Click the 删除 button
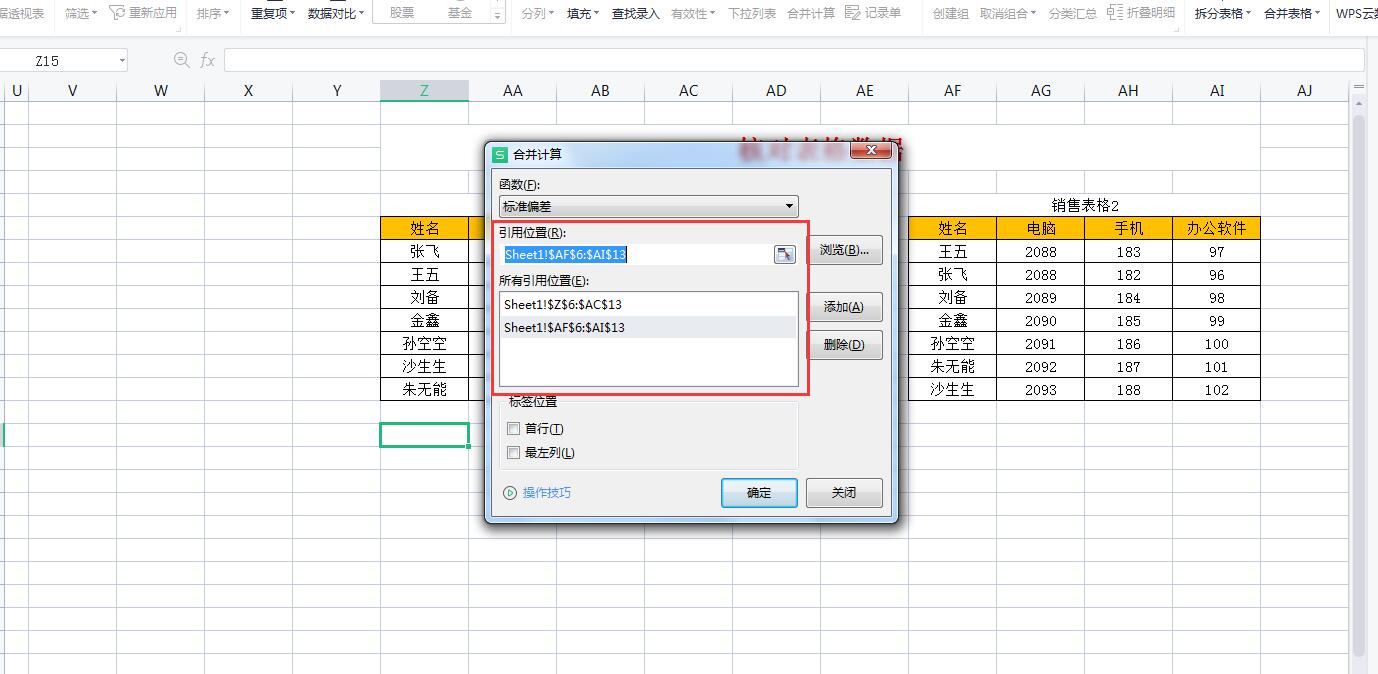Screen dimensions: 1378x674 [845, 345]
